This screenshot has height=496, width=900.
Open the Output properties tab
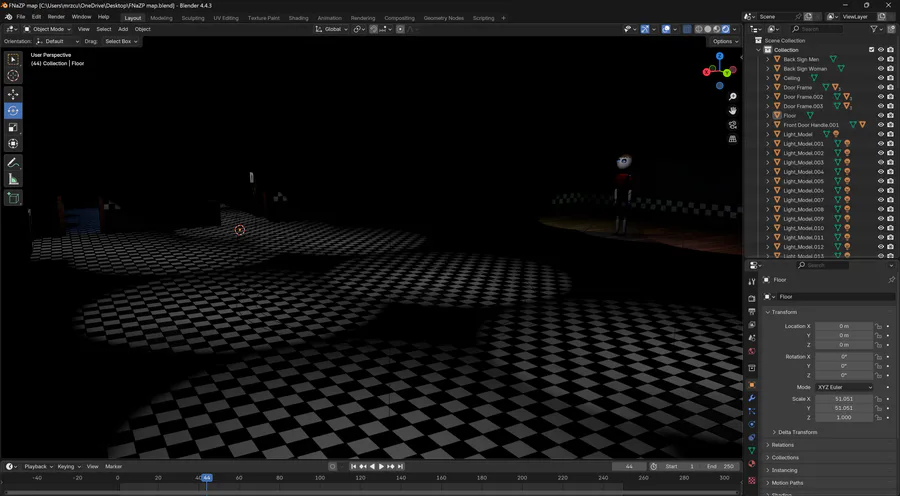752,312
